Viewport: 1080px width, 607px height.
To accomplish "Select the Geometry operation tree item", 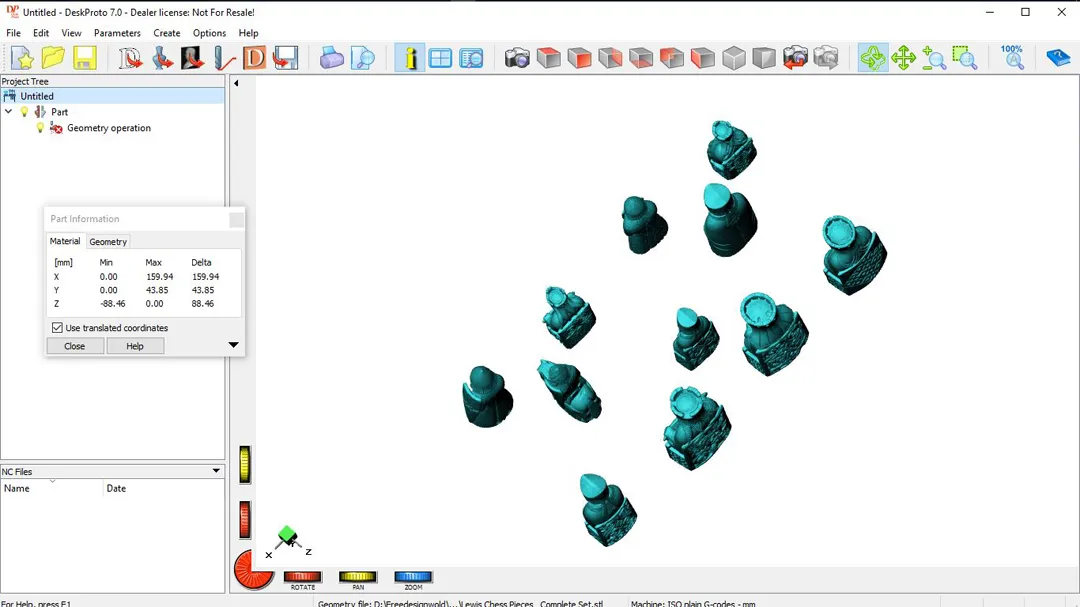I will (109, 127).
